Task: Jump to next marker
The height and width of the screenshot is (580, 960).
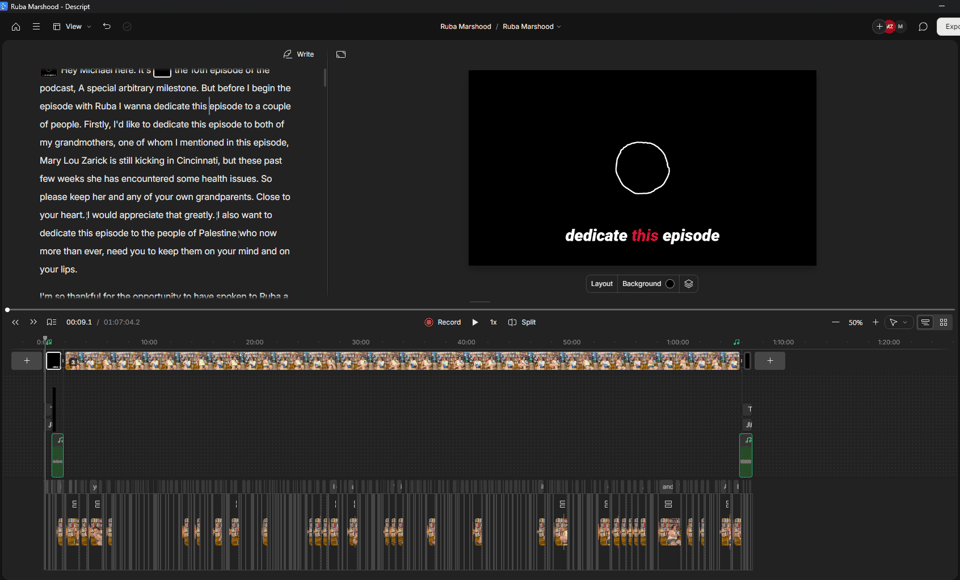Action: (34, 322)
